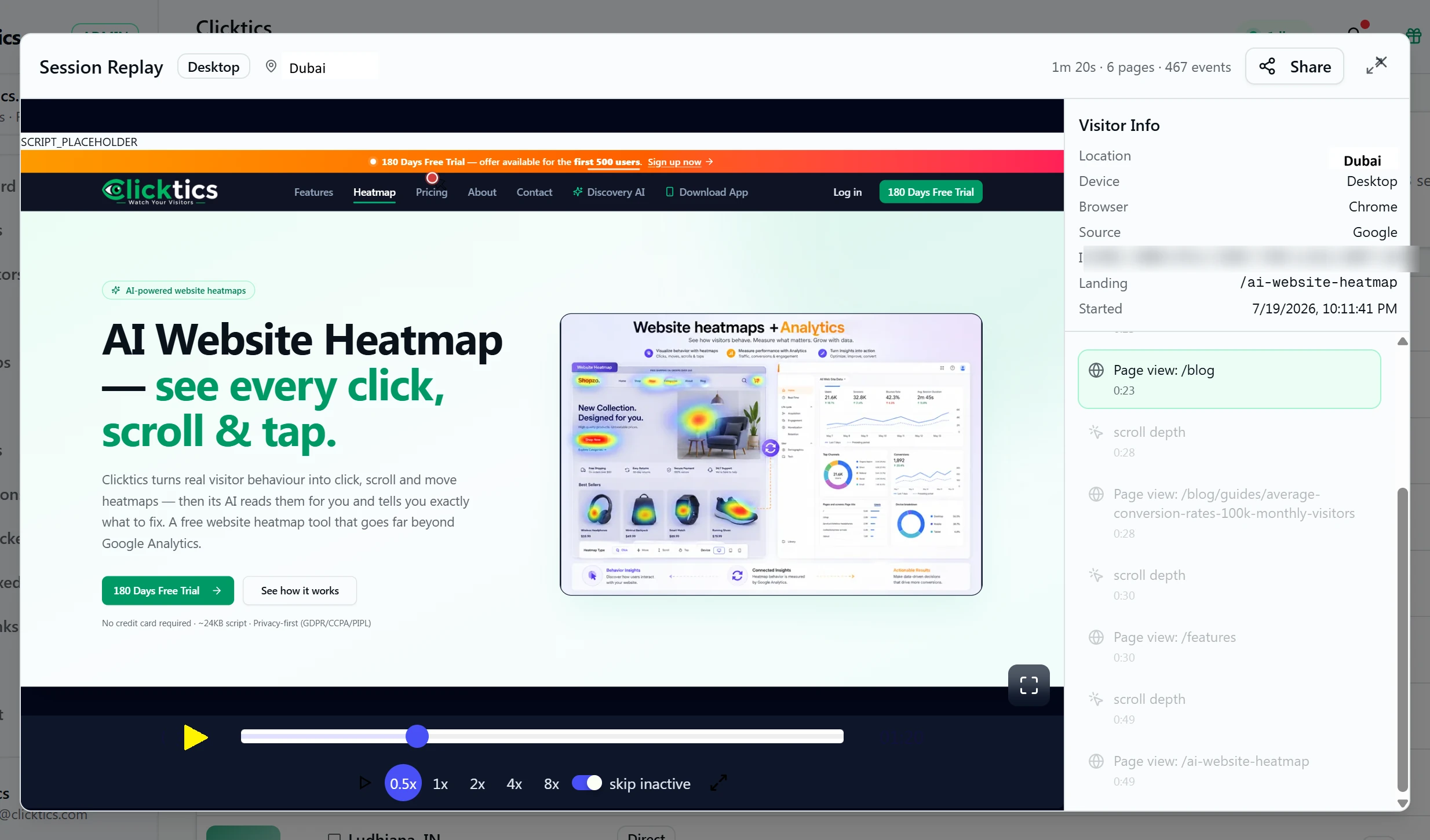This screenshot has height=840, width=1430.
Task: Click the hero 180 Days Free Trial button
Action: tap(168, 590)
